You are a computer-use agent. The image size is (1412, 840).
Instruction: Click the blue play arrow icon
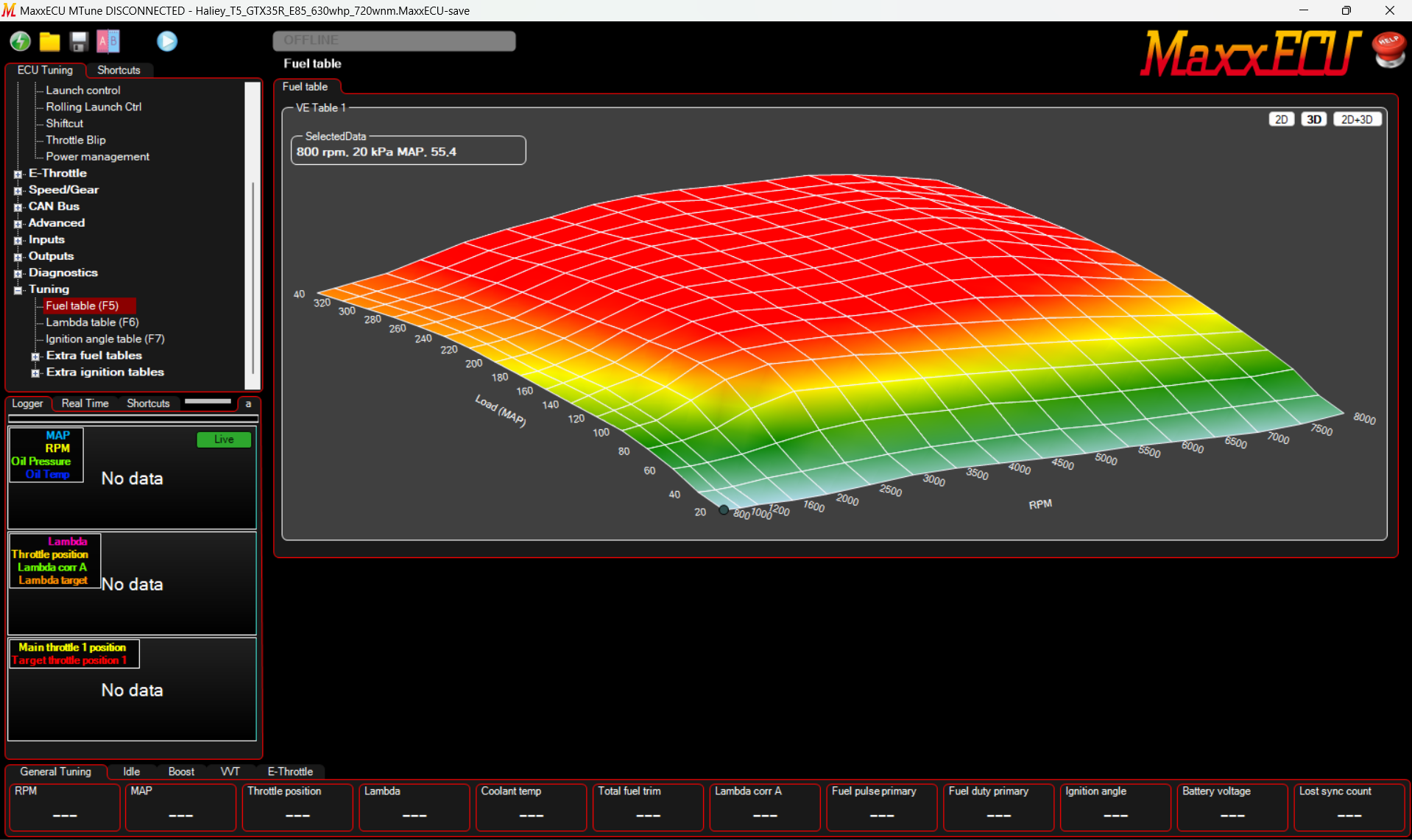(167, 41)
